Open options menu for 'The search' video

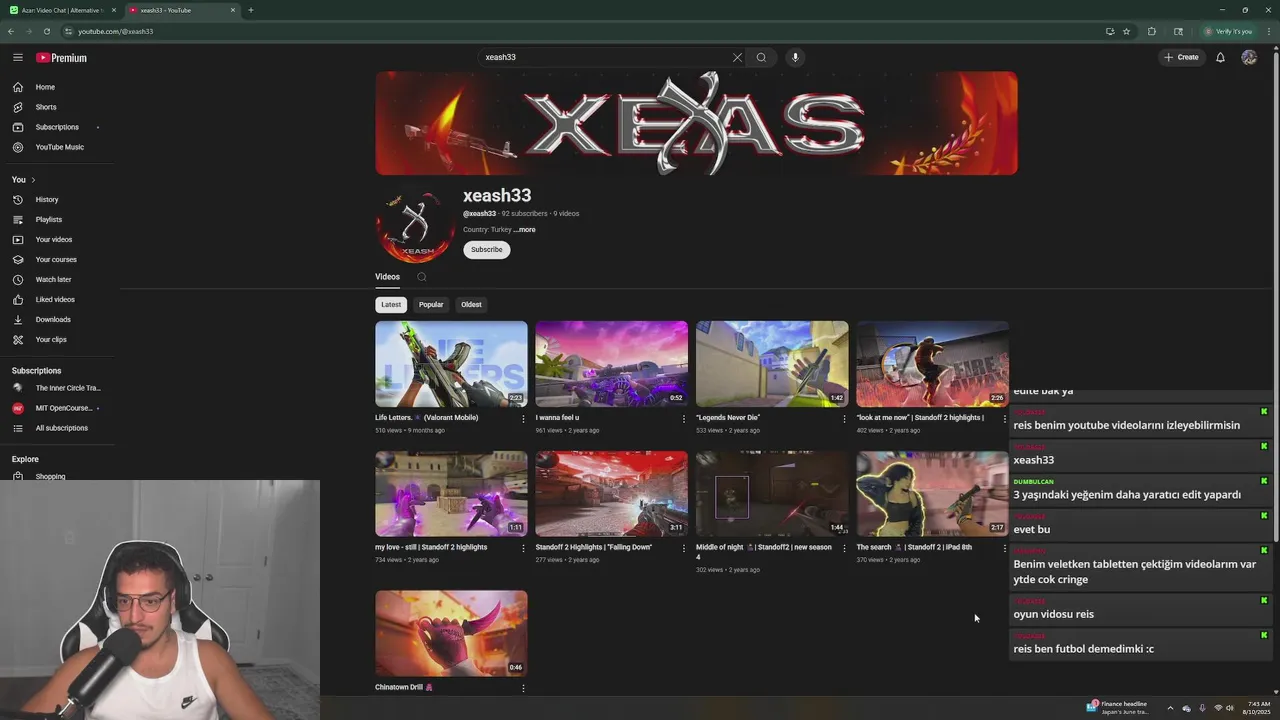coord(1004,548)
